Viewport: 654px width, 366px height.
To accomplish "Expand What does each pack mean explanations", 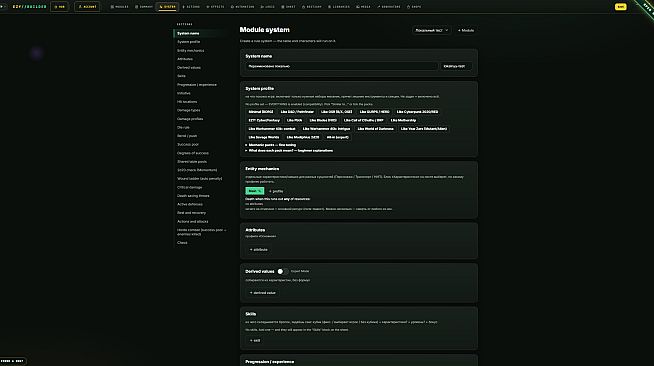I will (289, 150).
